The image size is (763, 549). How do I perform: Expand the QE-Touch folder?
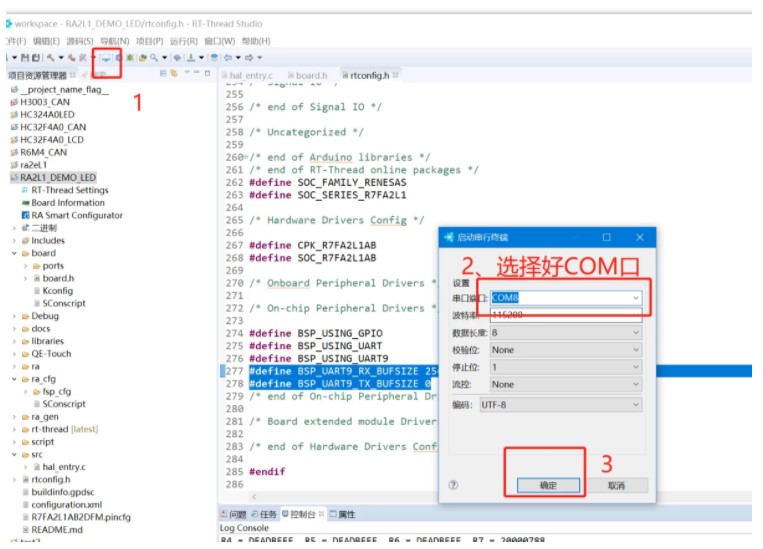pyautogui.click(x=14, y=354)
